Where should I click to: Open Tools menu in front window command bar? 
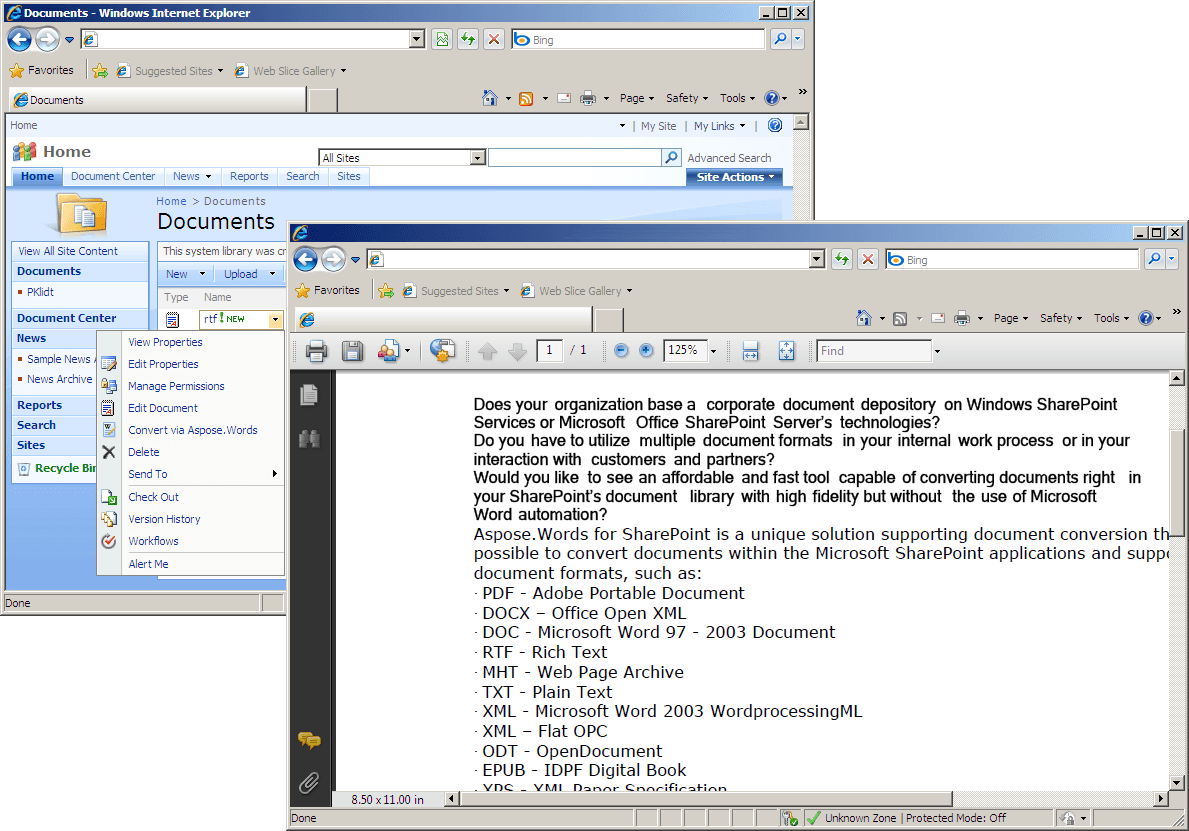point(1111,318)
